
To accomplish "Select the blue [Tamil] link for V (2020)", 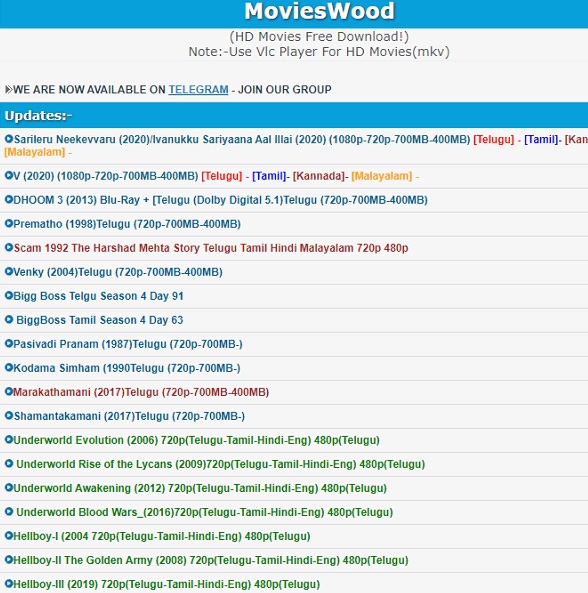I will point(269,176).
